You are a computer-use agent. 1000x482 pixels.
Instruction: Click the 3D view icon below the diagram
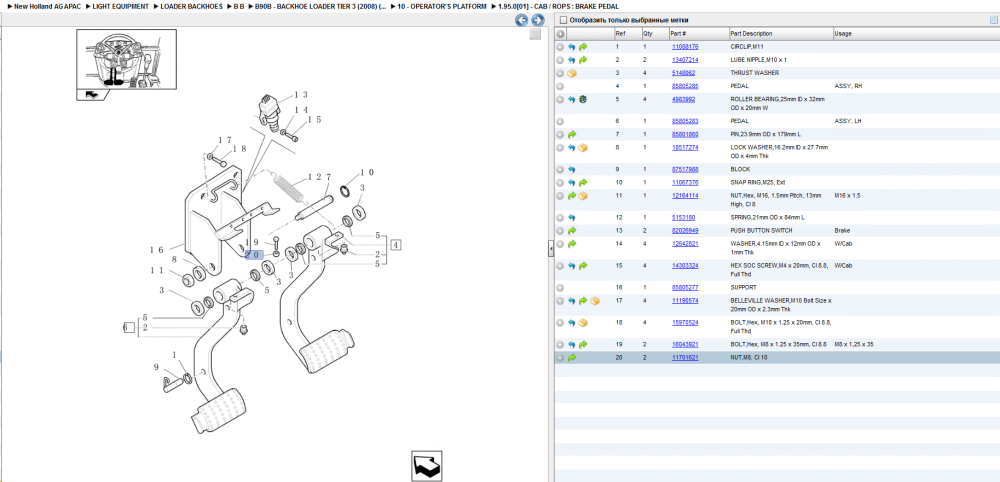coord(427,466)
